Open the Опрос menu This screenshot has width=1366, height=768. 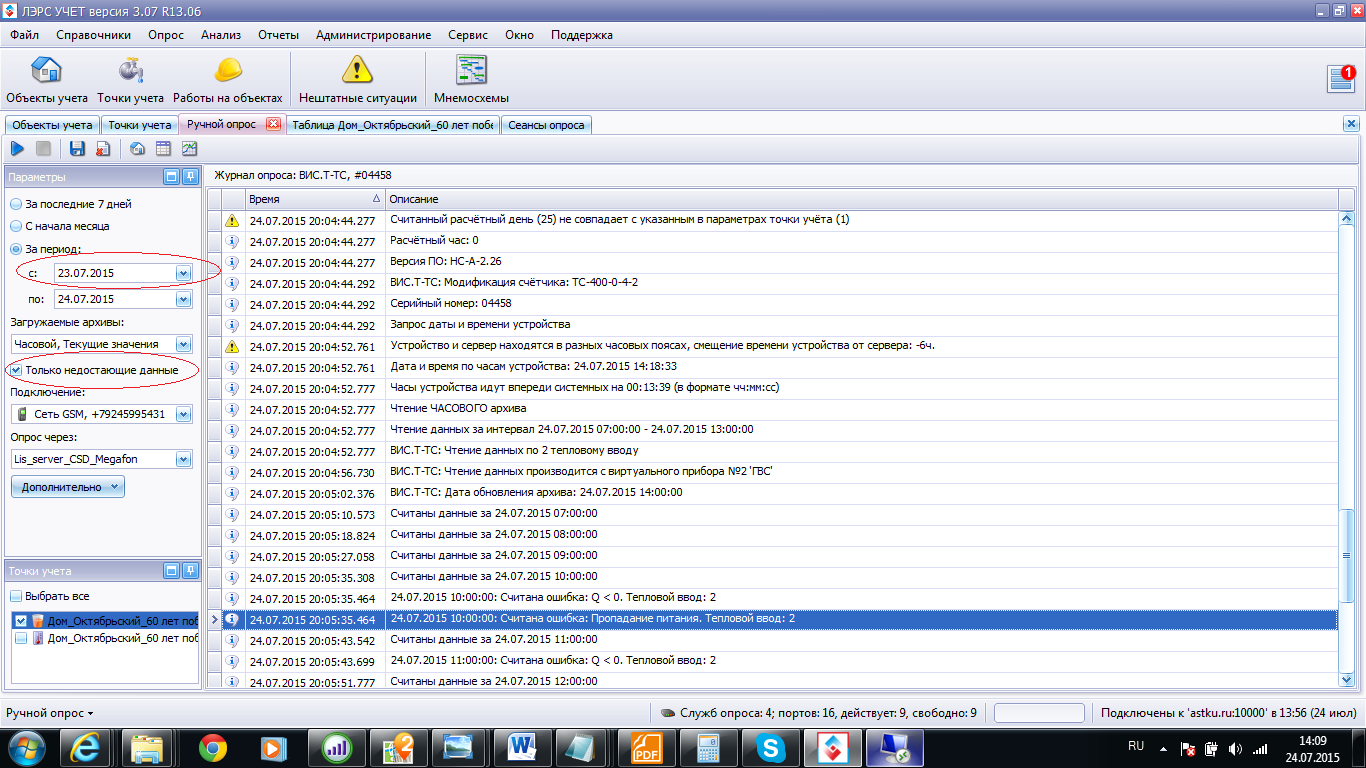166,35
